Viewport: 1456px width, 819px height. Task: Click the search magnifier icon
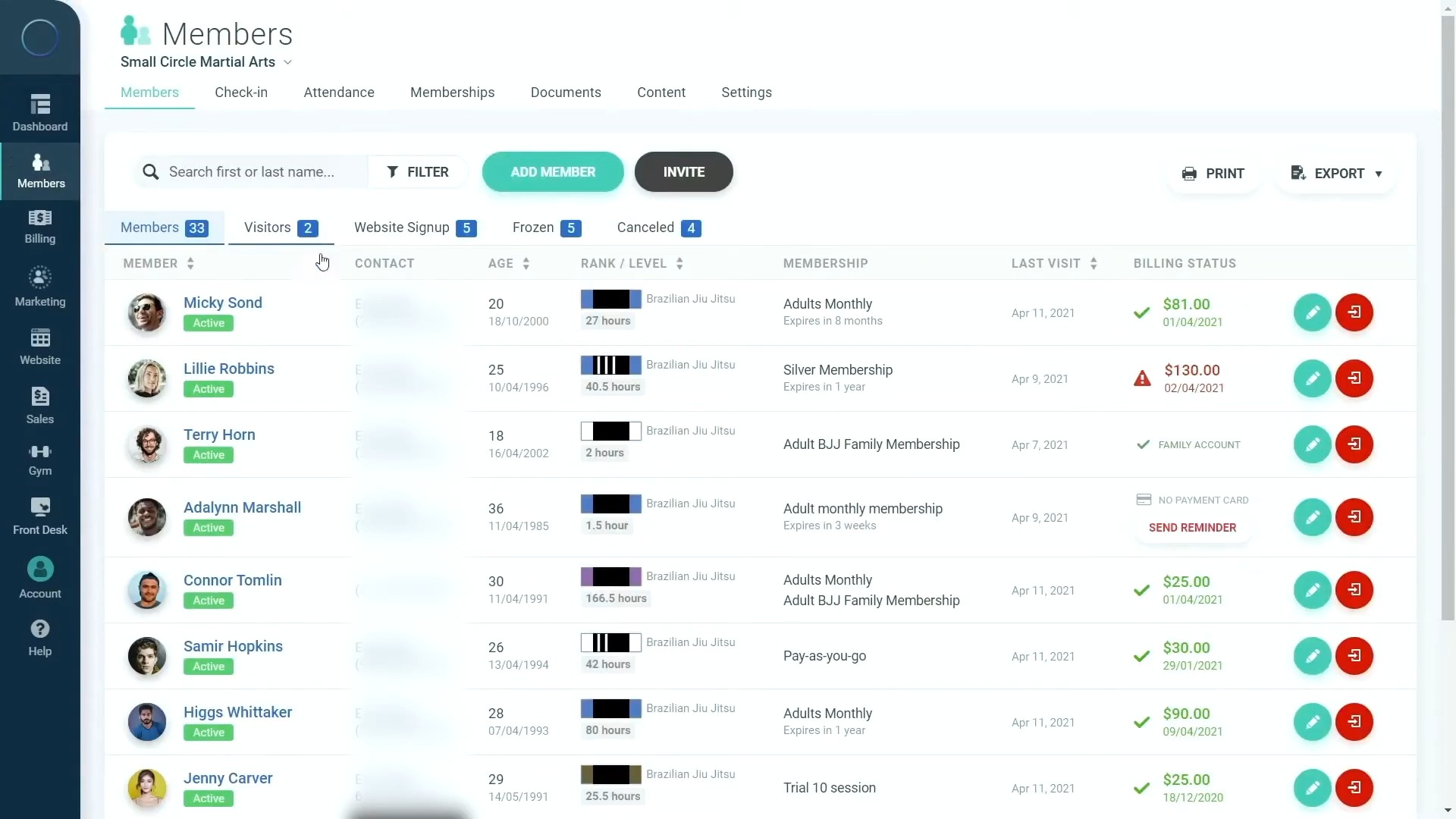tap(151, 172)
